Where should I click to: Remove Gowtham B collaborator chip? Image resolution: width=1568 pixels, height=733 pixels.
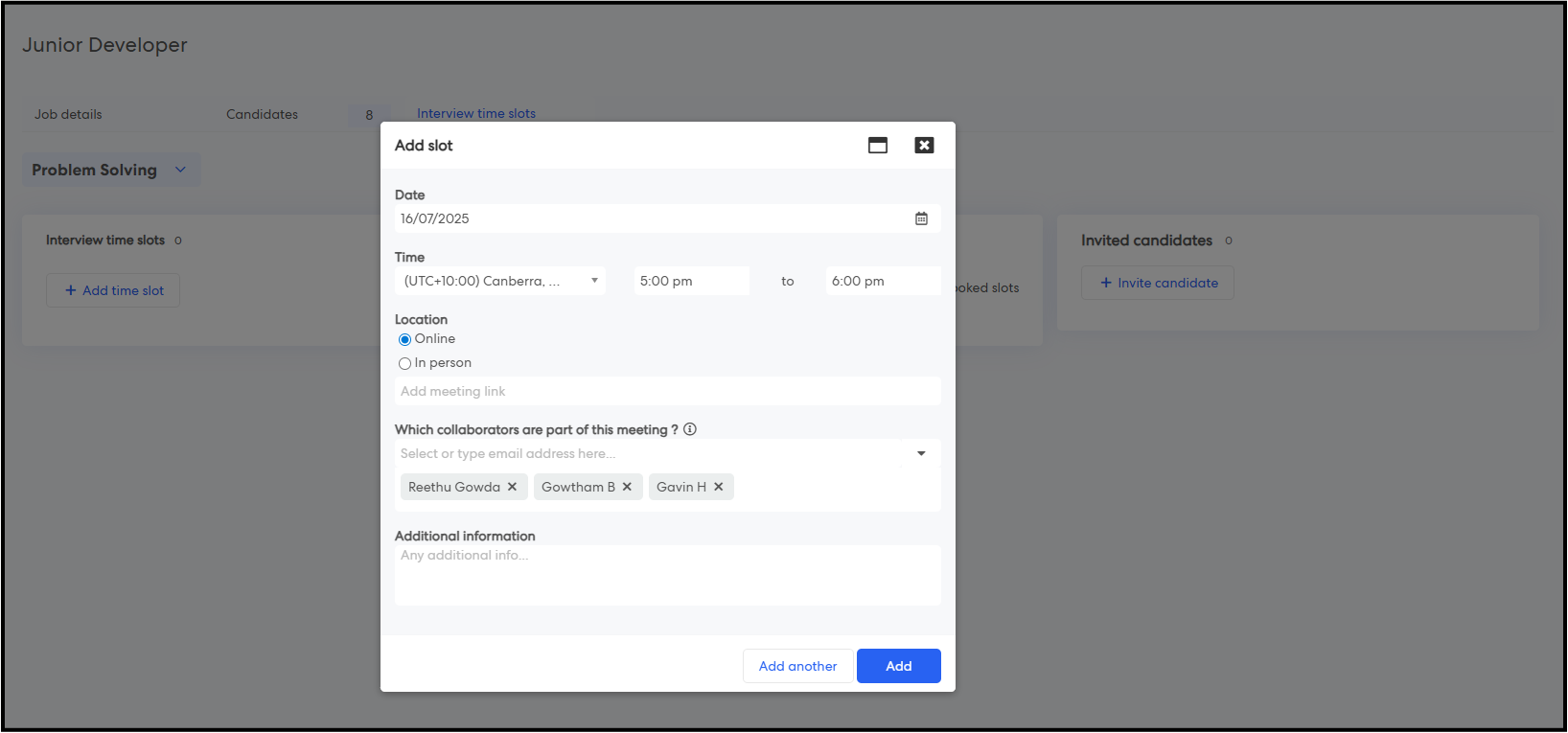[x=627, y=487]
